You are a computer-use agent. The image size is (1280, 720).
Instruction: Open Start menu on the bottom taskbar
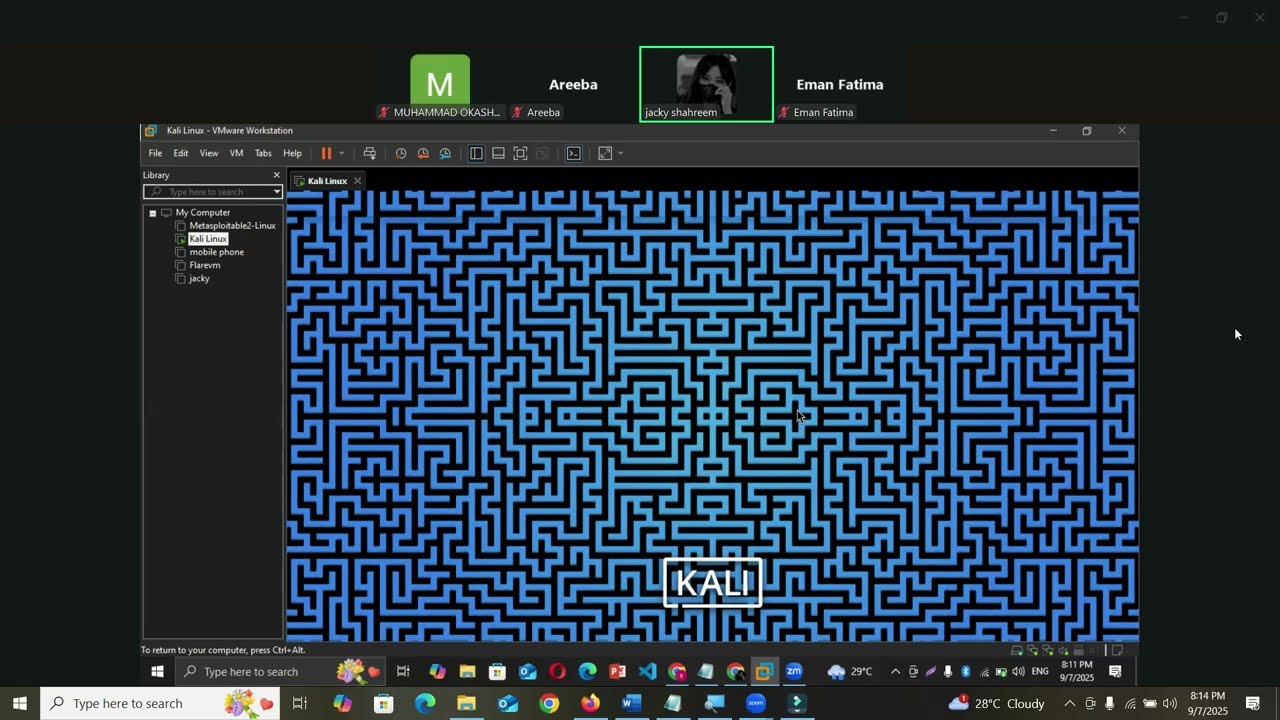(20, 704)
